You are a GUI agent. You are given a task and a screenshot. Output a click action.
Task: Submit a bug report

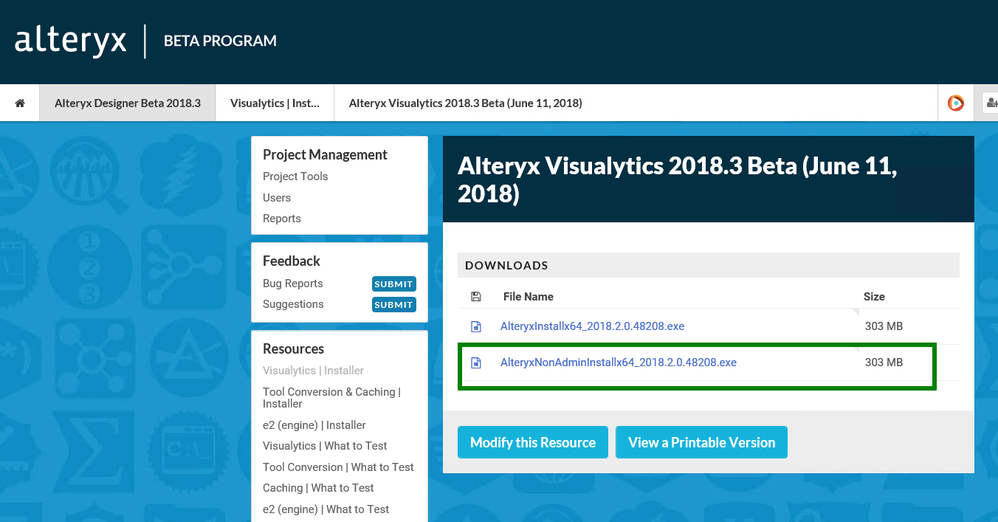pyautogui.click(x=393, y=284)
